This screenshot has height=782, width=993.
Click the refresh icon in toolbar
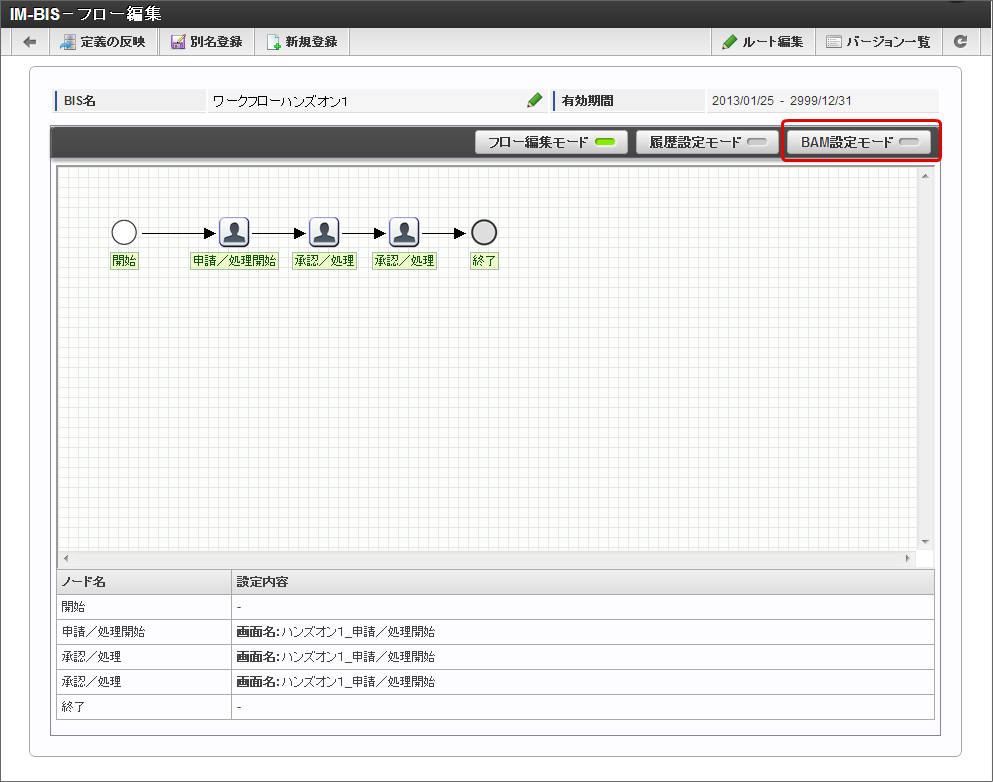(x=961, y=42)
